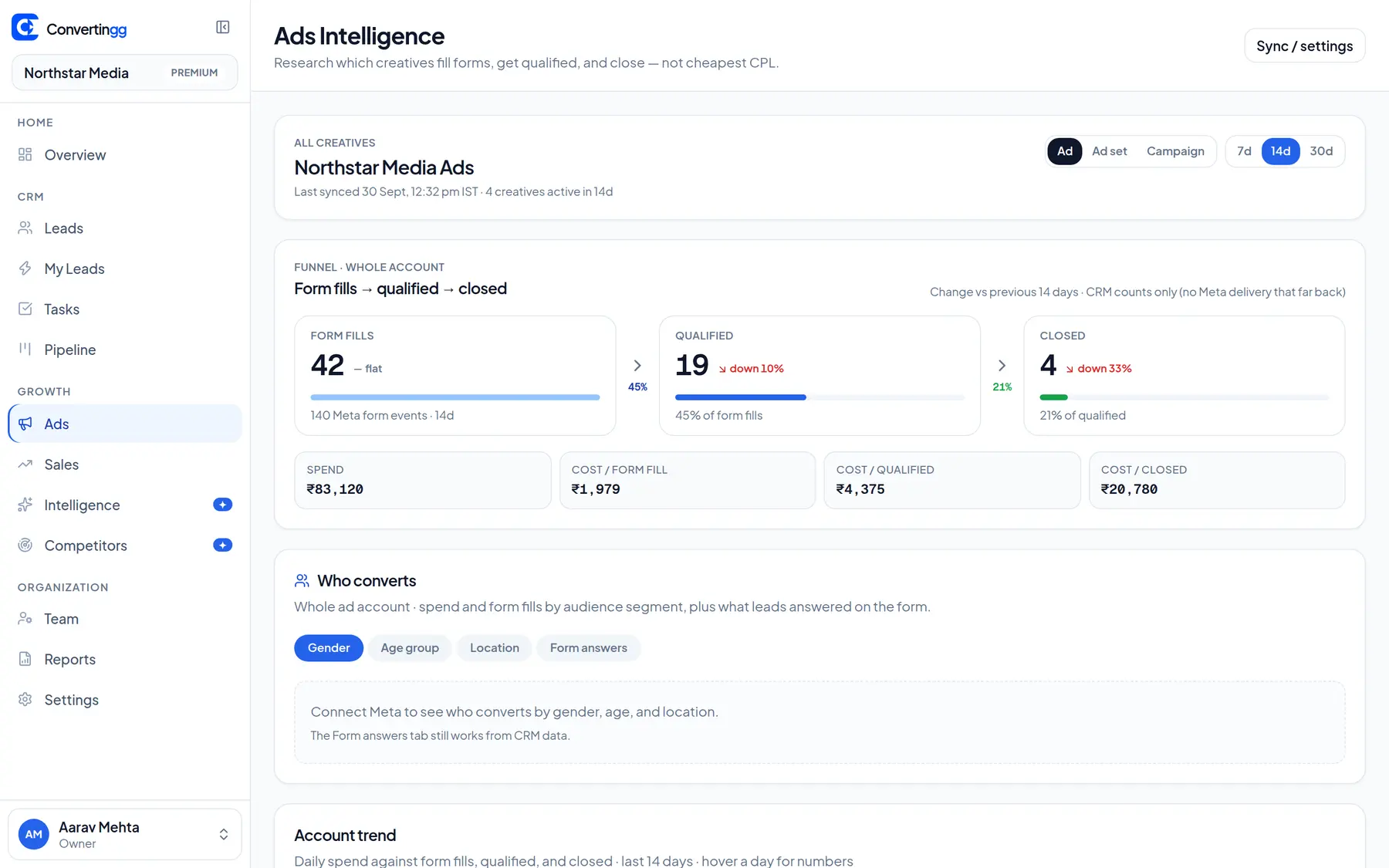Navigate to the Leads page
The width and height of the screenshot is (1389, 868).
click(125, 228)
